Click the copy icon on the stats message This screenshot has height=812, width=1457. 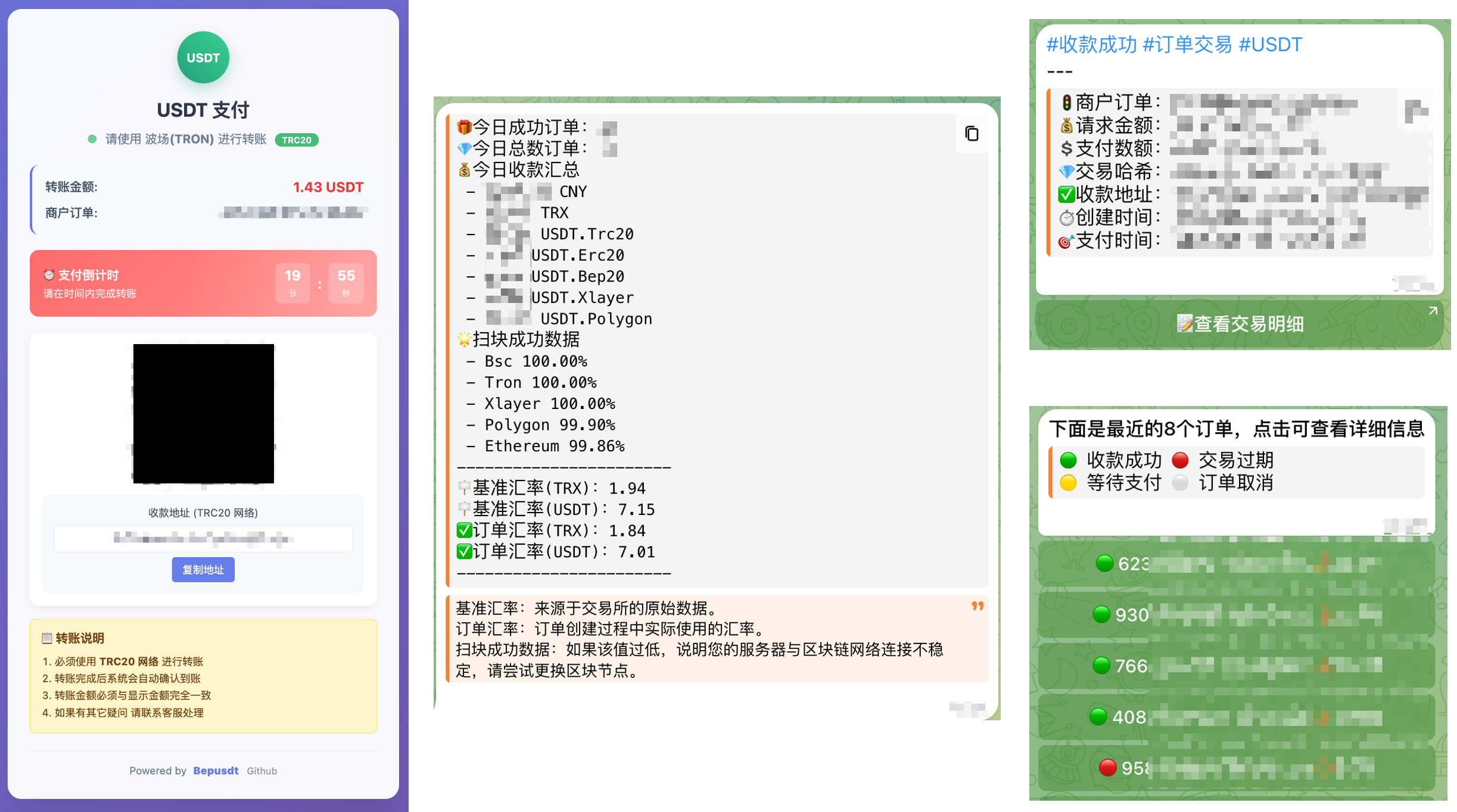(x=972, y=133)
